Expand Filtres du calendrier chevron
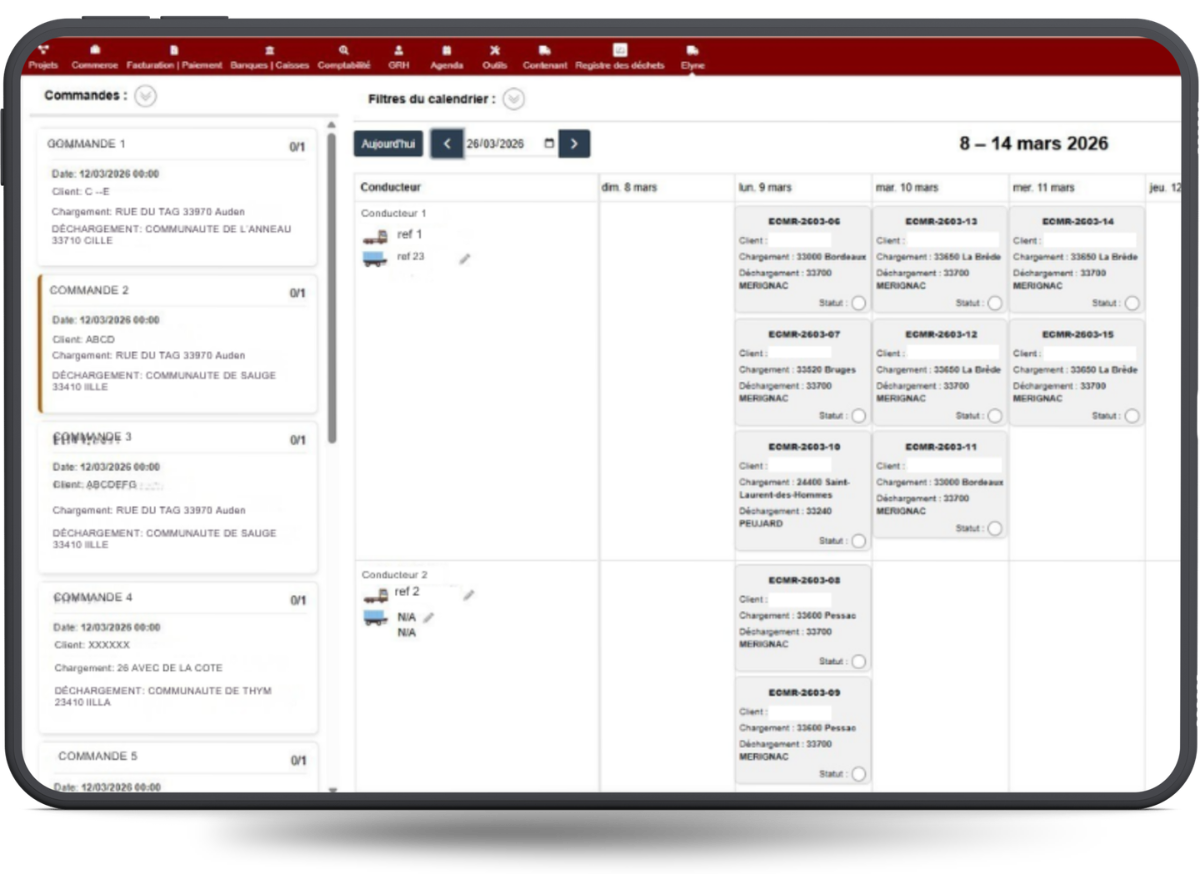 513,99
